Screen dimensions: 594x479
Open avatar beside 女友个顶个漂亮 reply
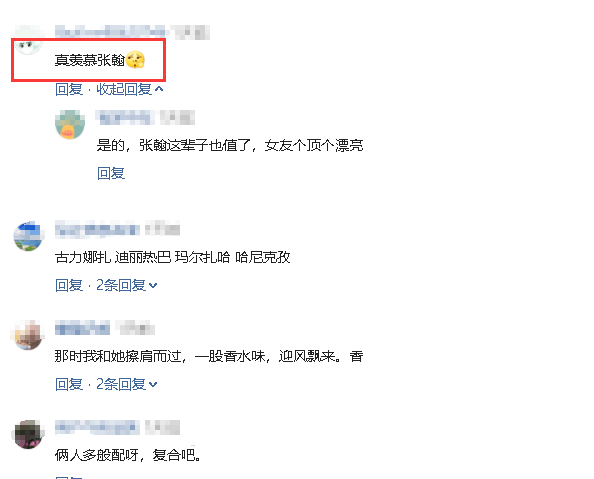(x=70, y=125)
